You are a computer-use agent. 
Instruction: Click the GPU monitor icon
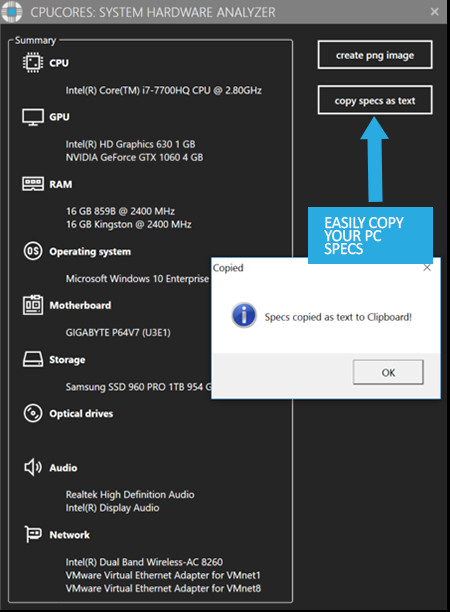coord(33,117)
